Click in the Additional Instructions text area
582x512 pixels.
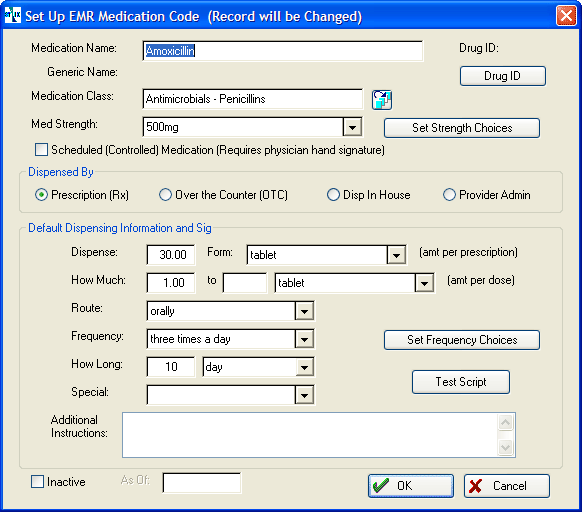click(x=310, y=435)
